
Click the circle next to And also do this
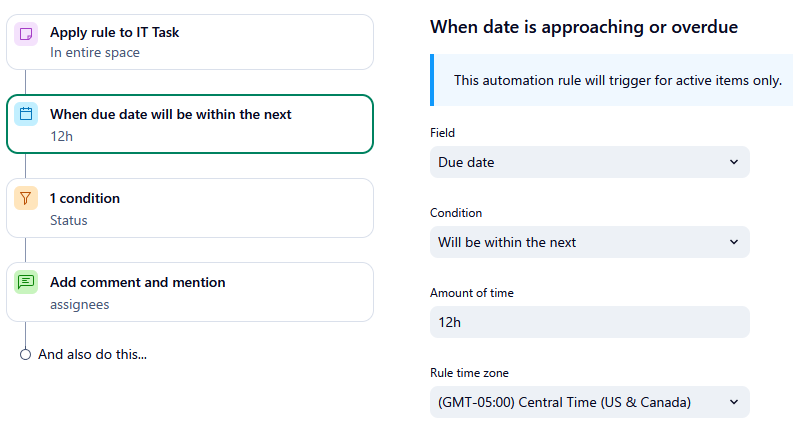(26, 354)
